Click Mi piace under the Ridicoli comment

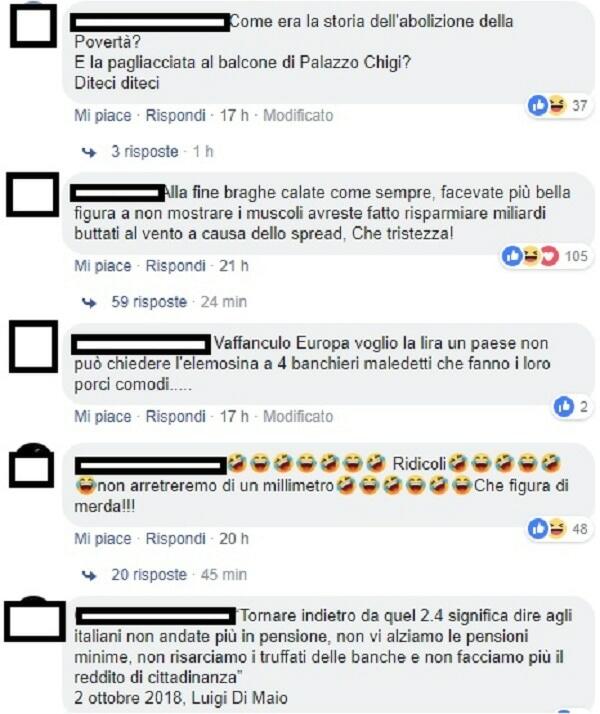(103, 539)
